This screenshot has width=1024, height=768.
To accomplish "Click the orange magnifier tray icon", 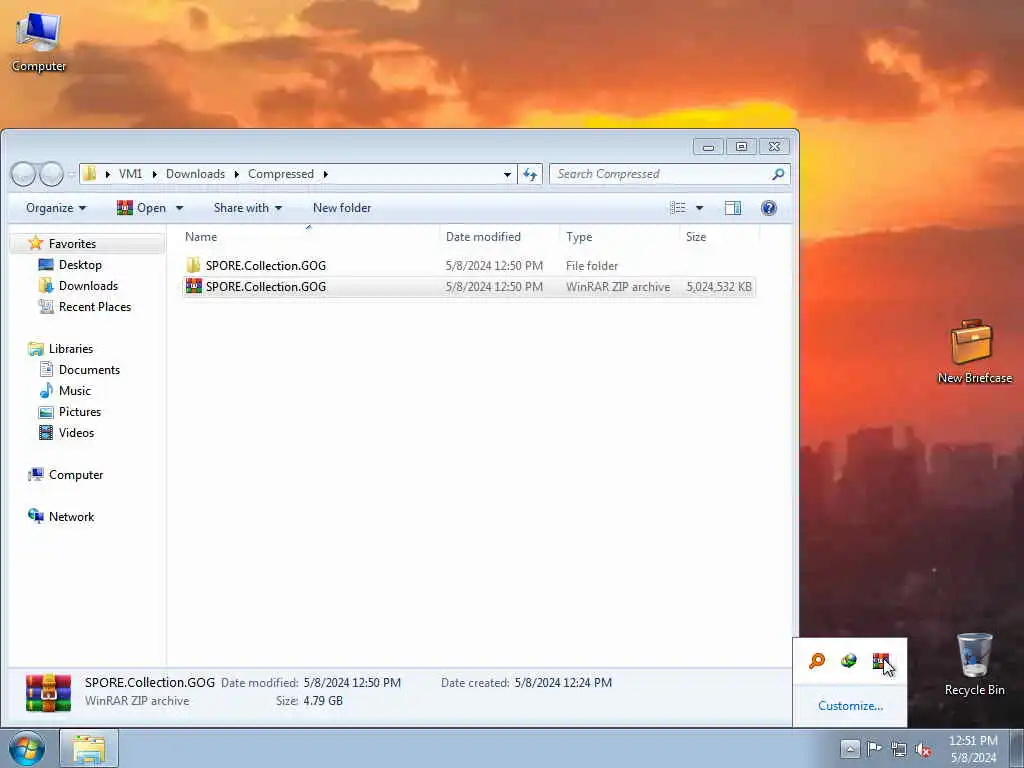I will pyautogui.click(x=816, y=661).
